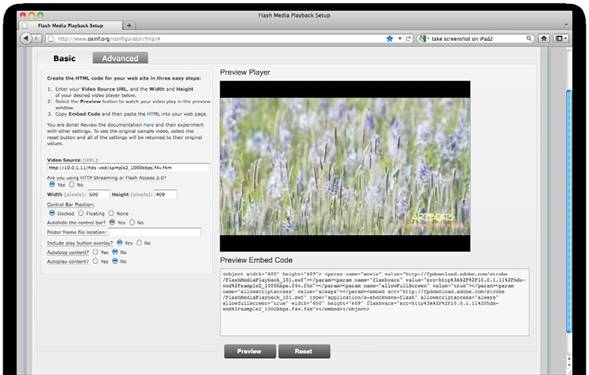Switch to the Basic tab

tap(64, 58)
